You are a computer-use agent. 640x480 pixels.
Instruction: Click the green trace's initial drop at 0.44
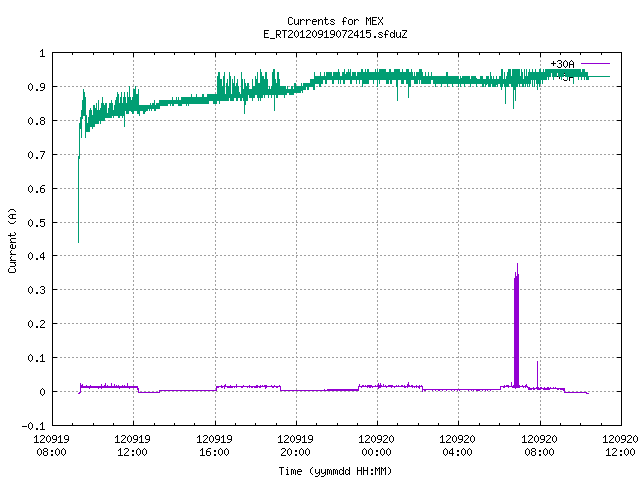[x=78, y=241]
